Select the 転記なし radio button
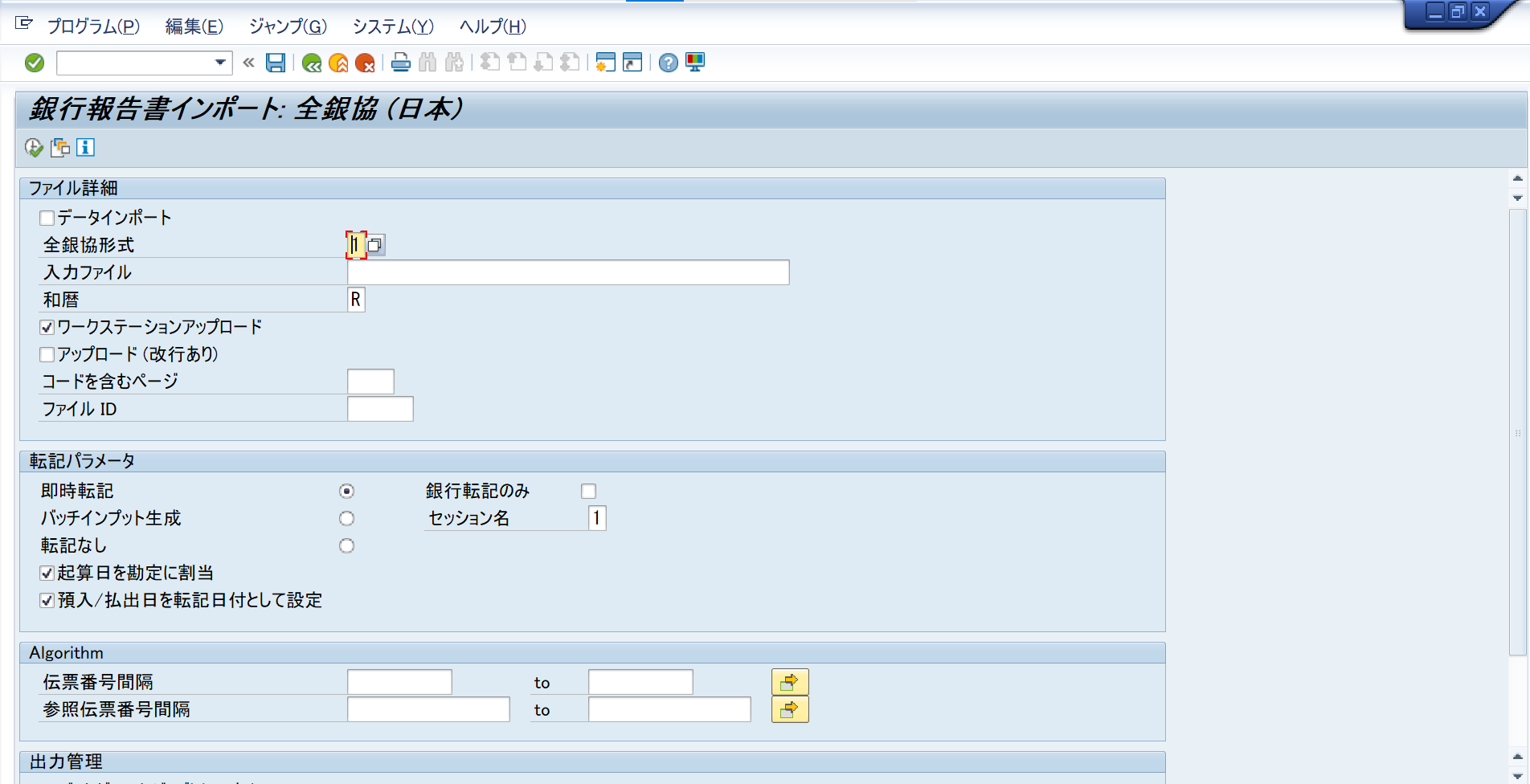This screenshot has height=784, width=1530. point(346,545)
